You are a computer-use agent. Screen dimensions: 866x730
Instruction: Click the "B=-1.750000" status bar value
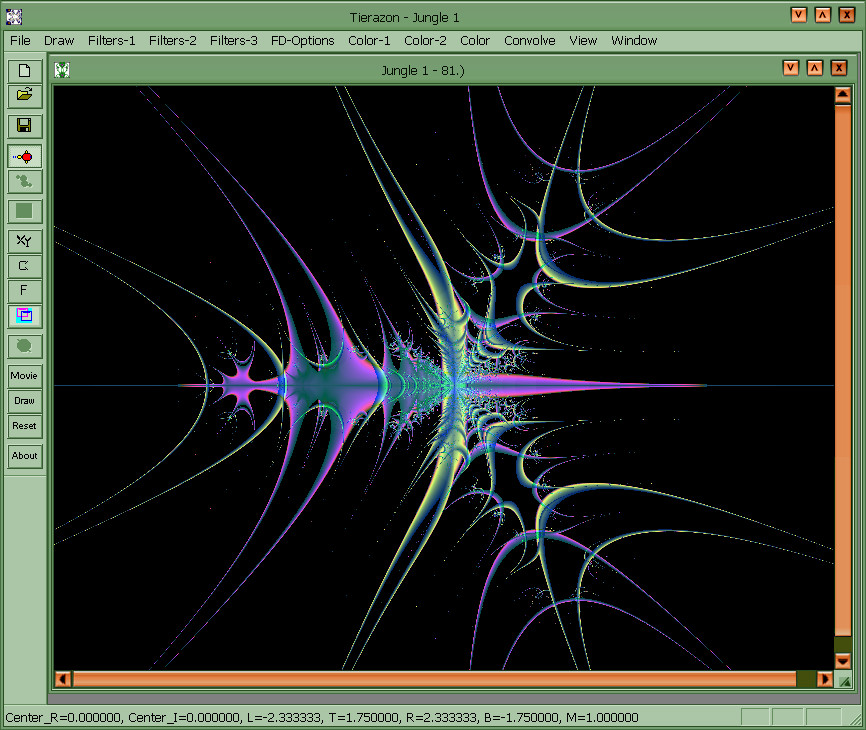coord(521,717)
